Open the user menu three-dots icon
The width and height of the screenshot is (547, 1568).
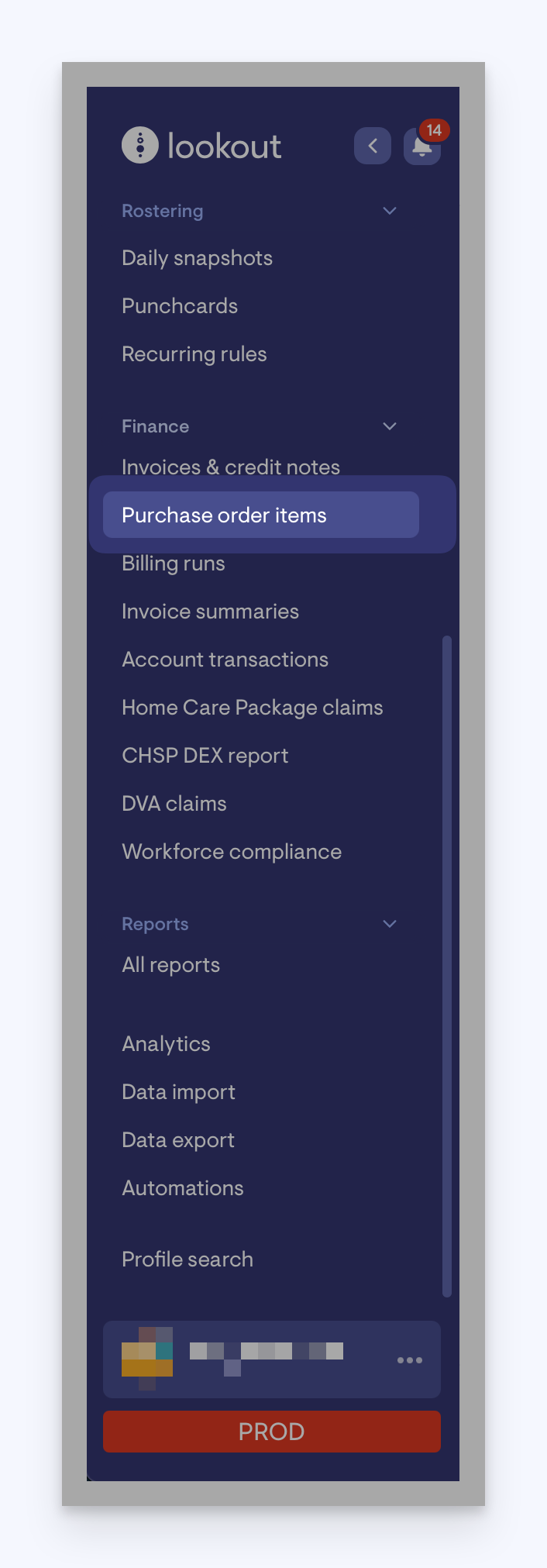click(409, 1360)
